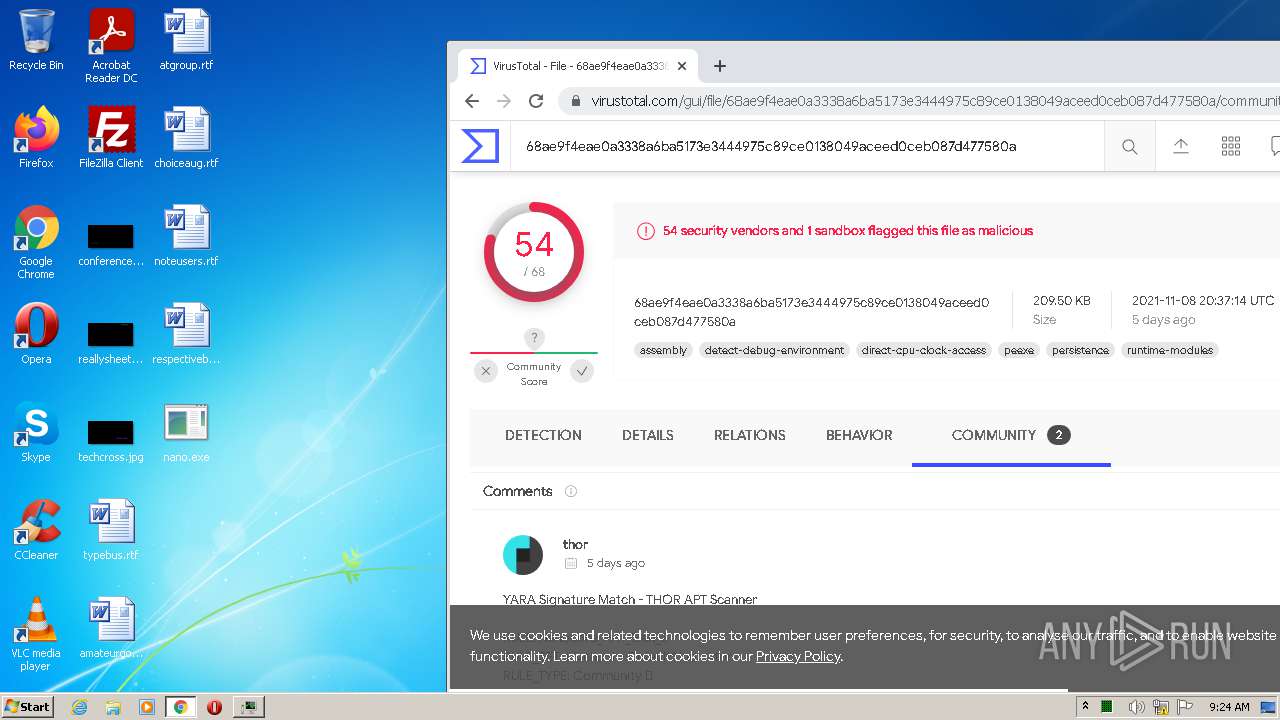Open atgroup.rtf document icon

(186, 40)
